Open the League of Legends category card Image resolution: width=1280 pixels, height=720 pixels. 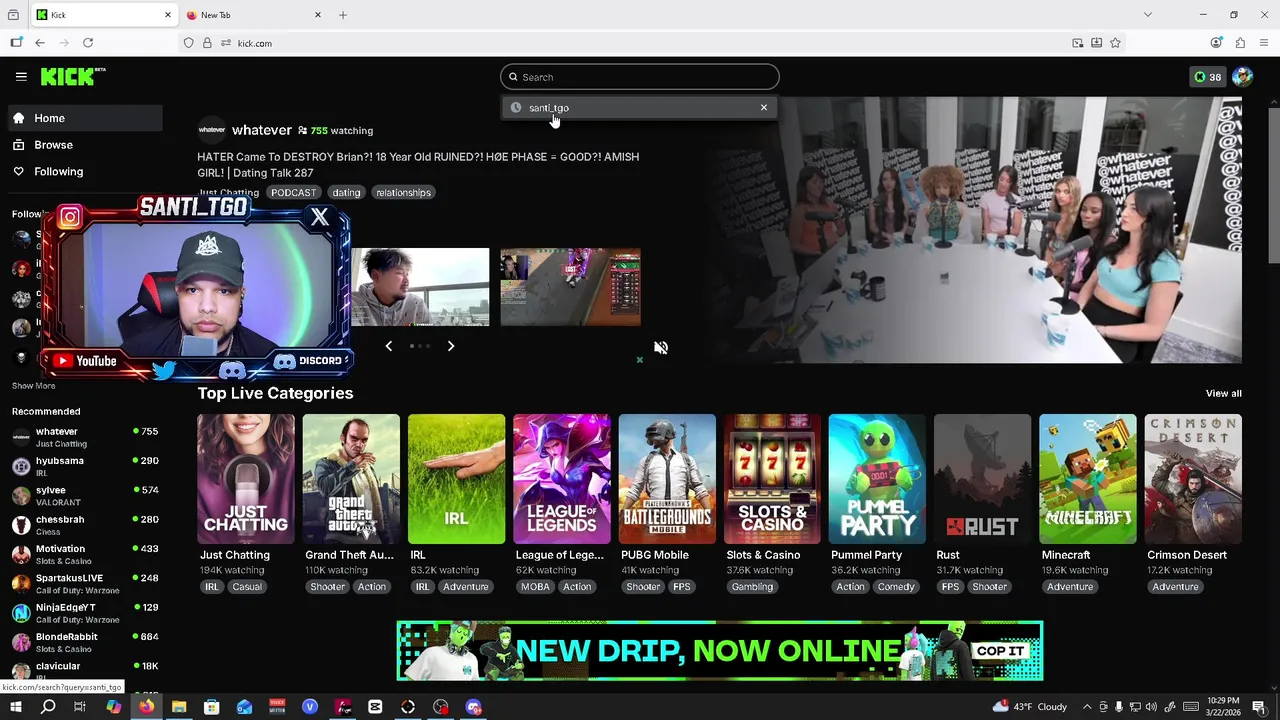(562, 479)
